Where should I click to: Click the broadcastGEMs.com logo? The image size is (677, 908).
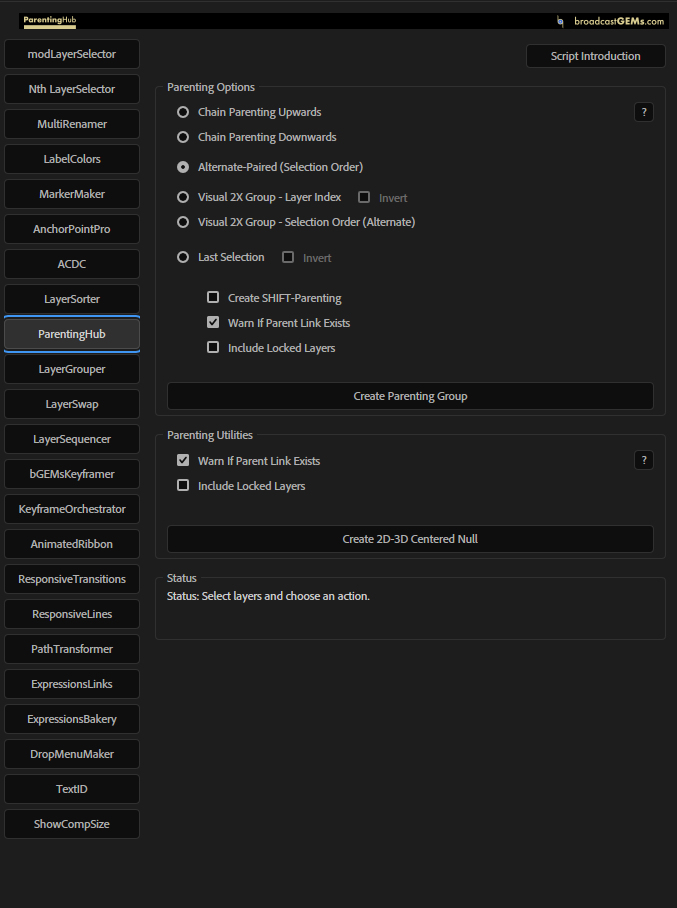[x=611, y=20]
